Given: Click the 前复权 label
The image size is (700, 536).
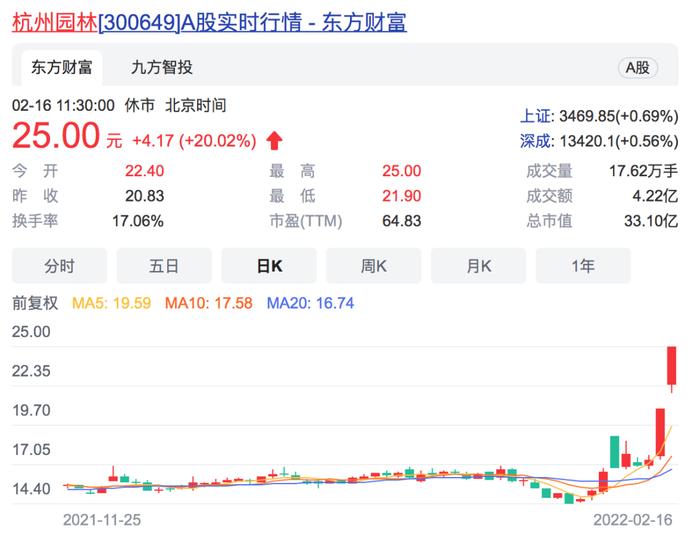Looking at the screenshot, I should [x=35, y=303].
